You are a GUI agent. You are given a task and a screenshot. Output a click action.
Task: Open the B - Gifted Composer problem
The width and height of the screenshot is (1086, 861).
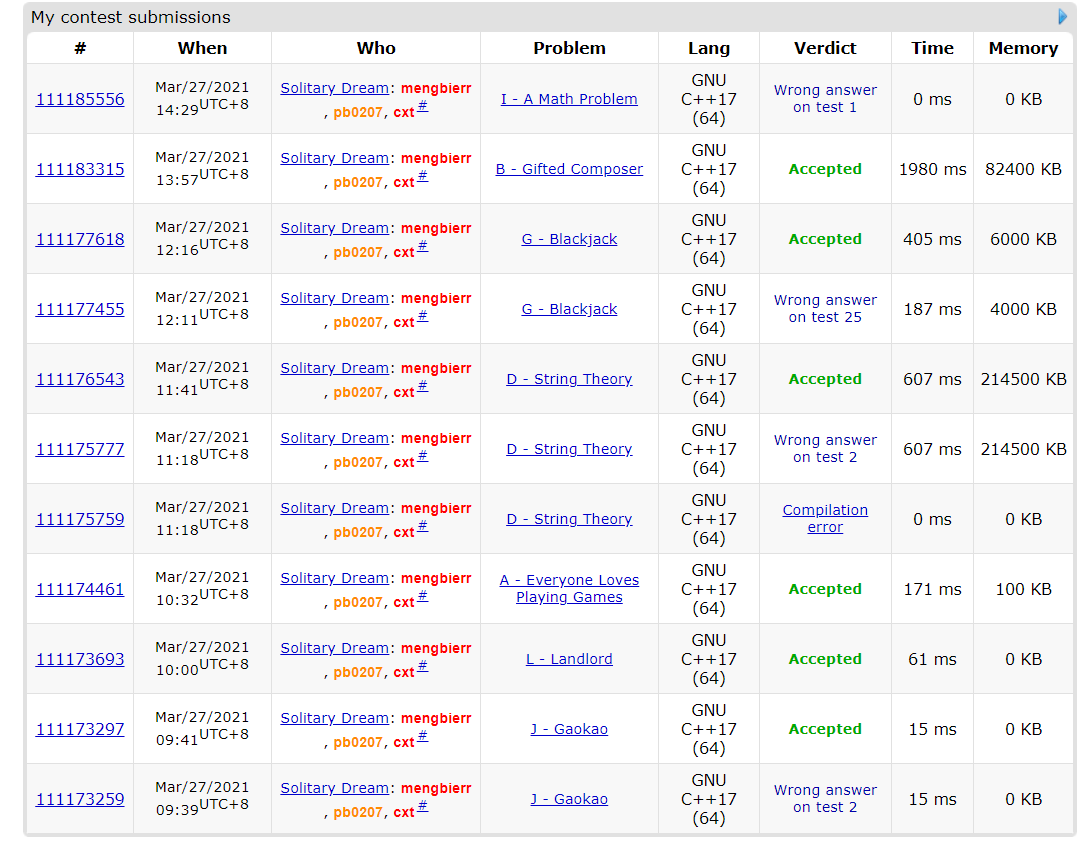[x=569, y=169]
